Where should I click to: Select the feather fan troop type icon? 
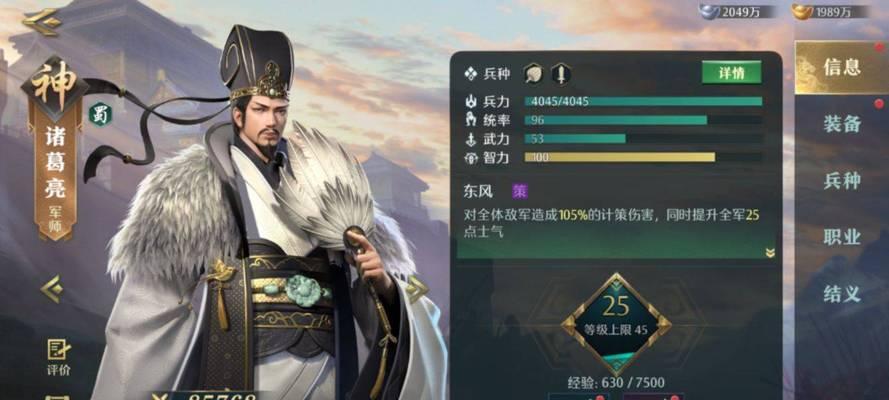point(534,74)
